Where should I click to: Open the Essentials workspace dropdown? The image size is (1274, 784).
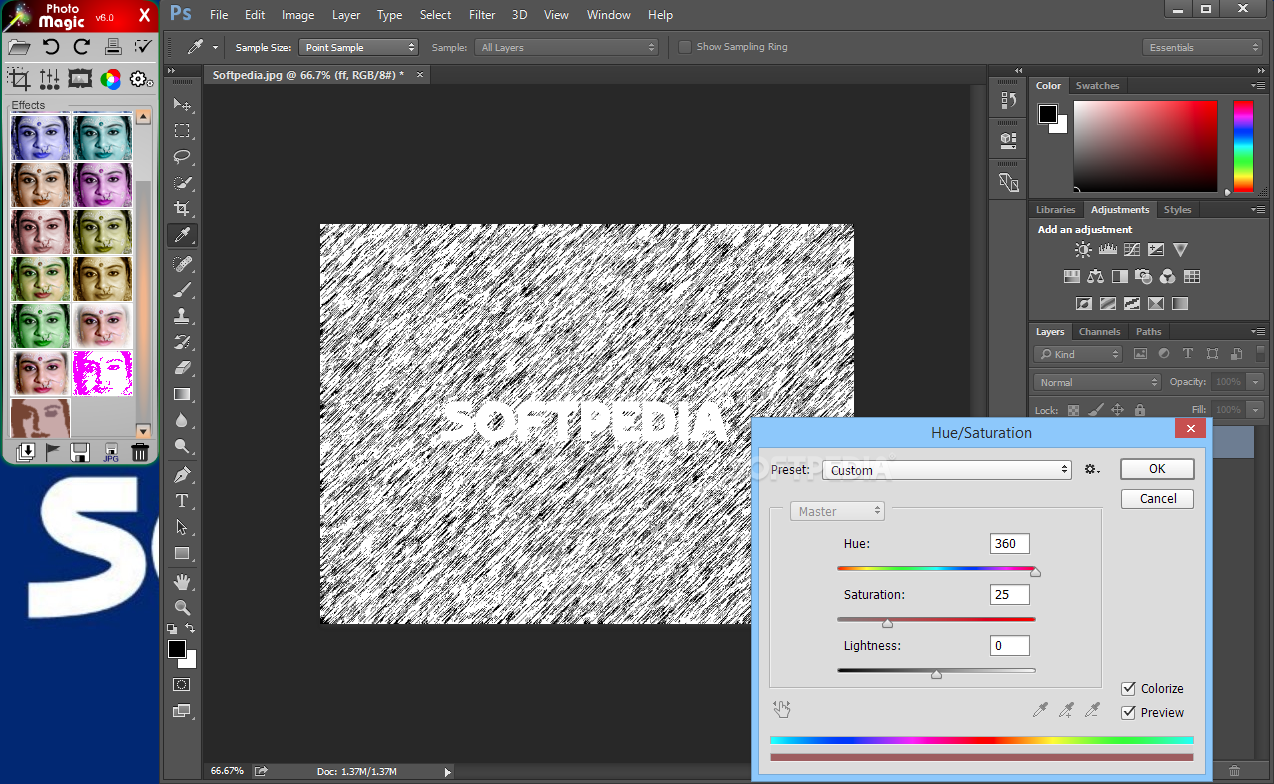[1202, 47]
